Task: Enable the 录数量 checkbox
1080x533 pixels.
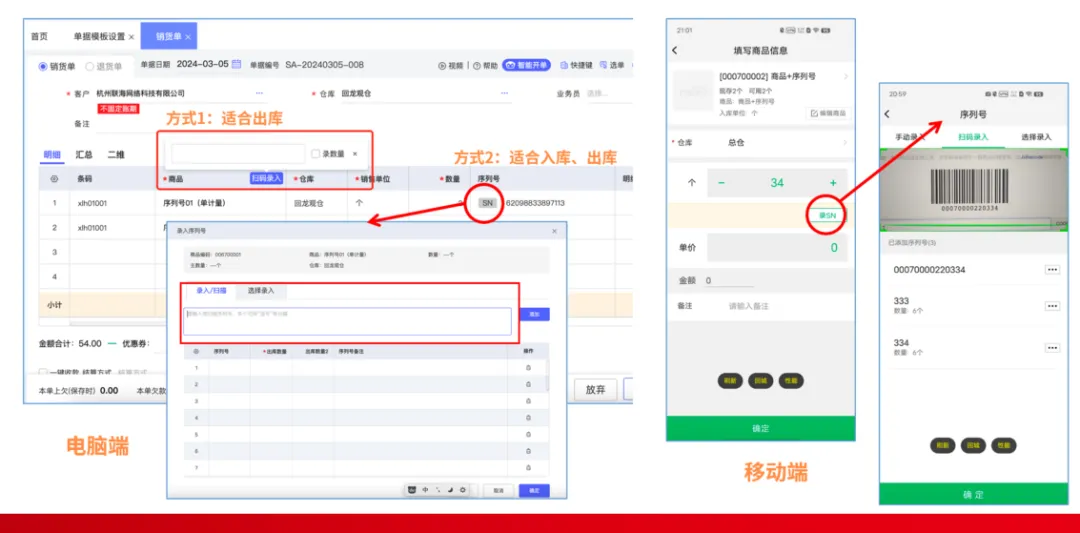Action: 315,154
